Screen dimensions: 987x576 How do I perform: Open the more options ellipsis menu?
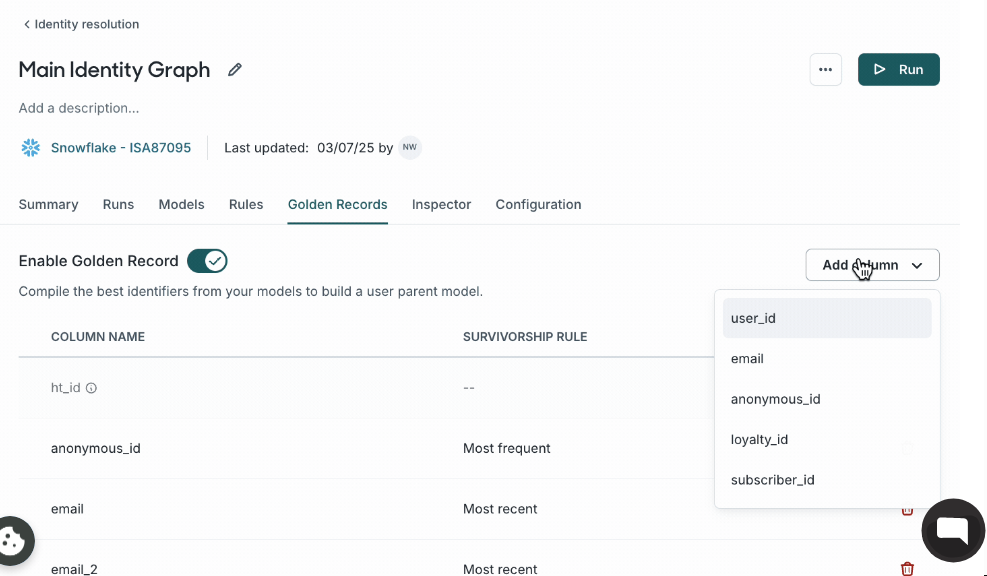(825, 69)
